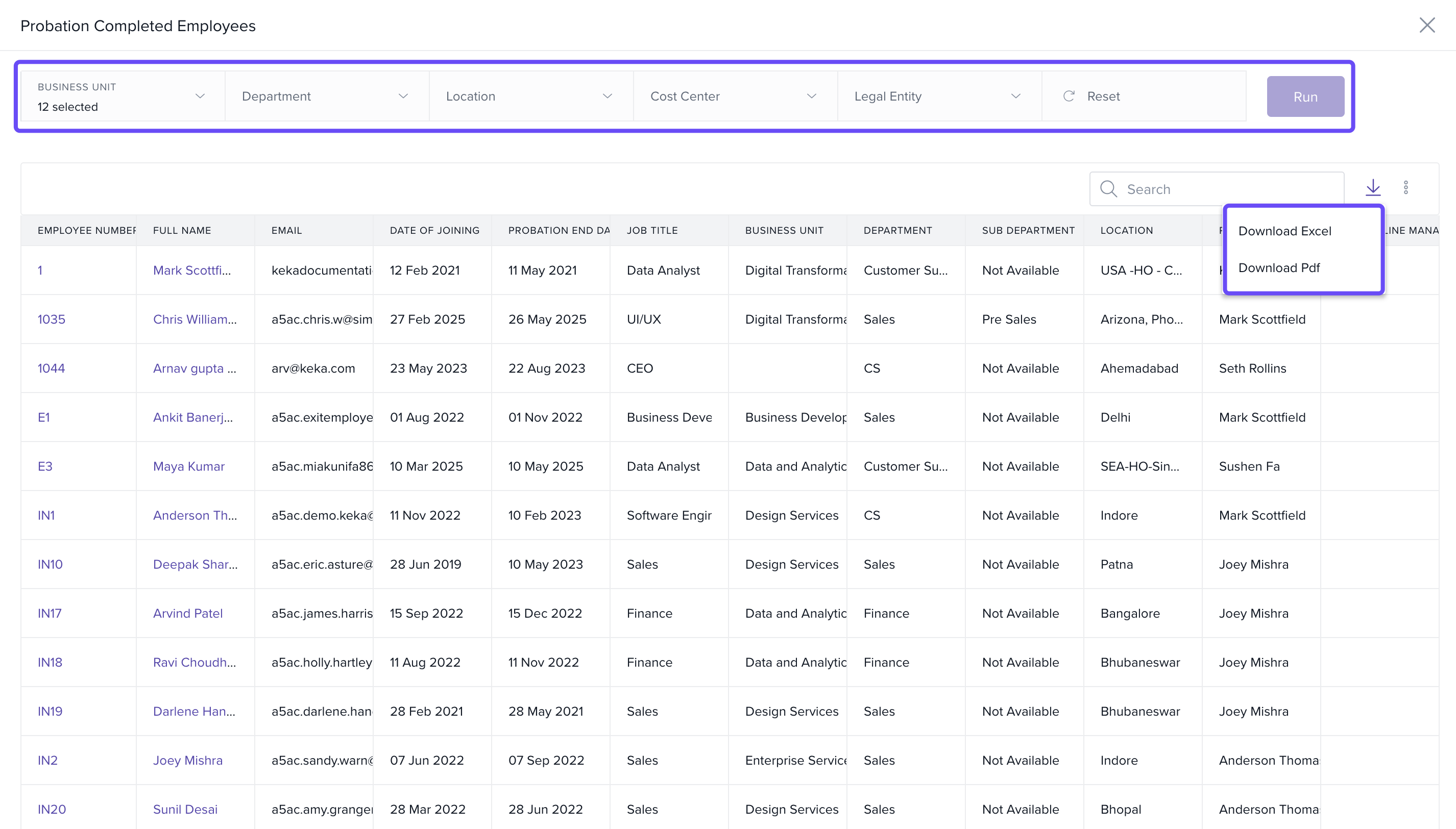Select Download Excel from the menu
Screen dimensions: 1456x829
1284,231
